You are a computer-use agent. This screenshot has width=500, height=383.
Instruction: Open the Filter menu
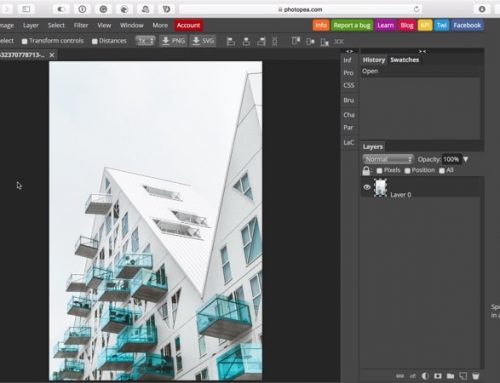[x=81, y=25]
